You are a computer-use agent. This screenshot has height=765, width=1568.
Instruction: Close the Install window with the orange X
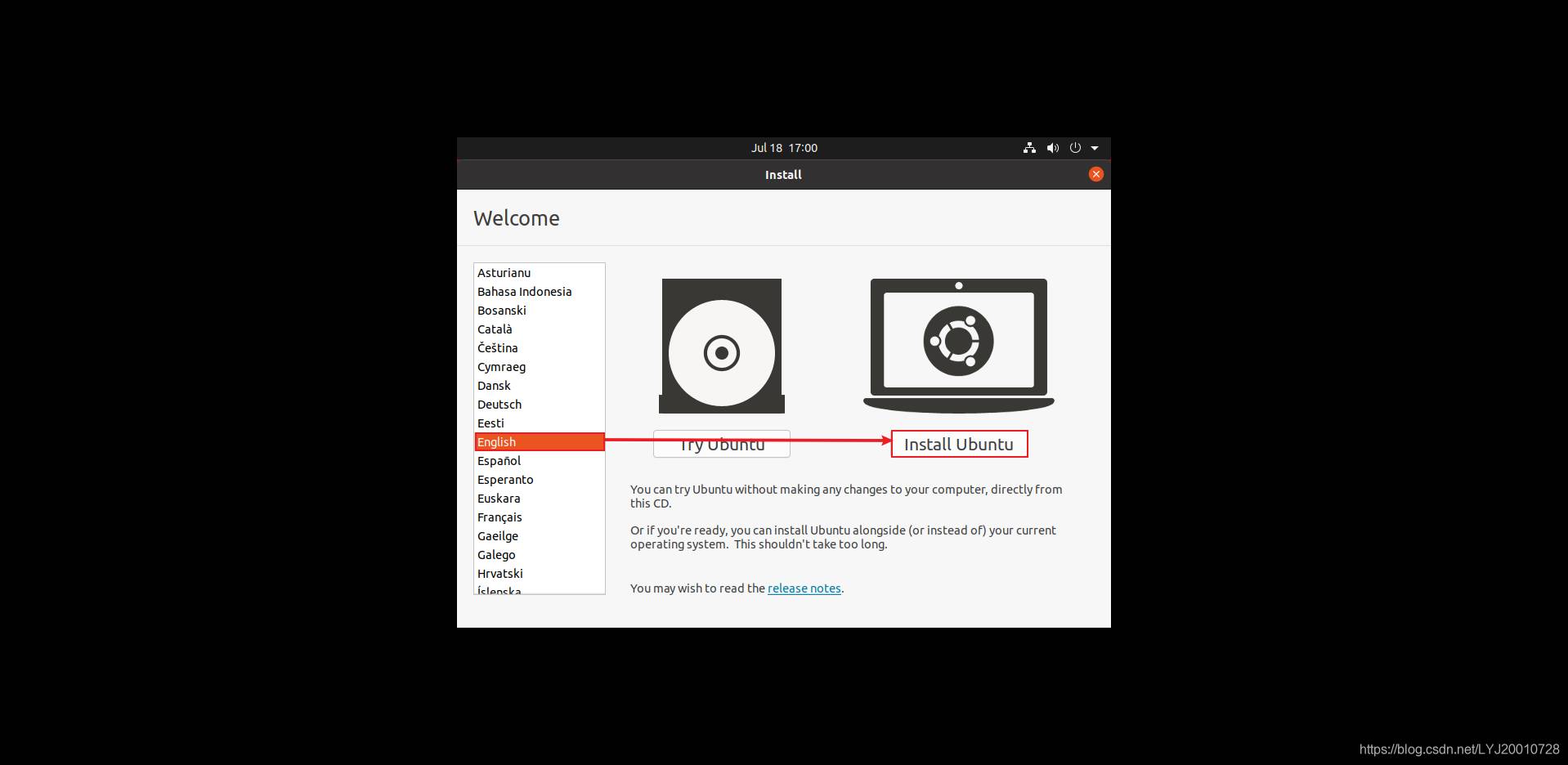tap(1096, 174)
